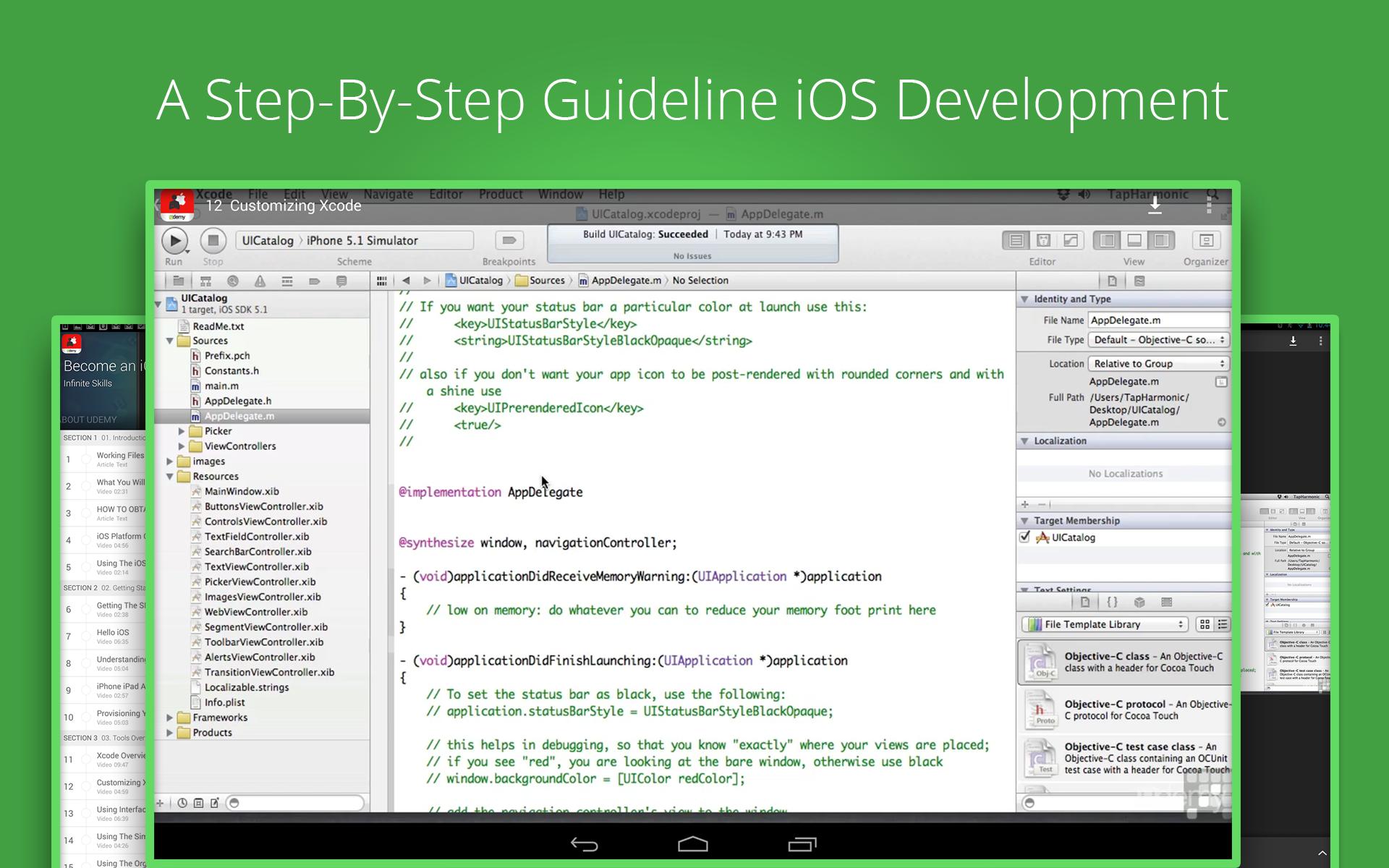Select the Version editor button
The image size is (1389, 868).
[x=1070, y=240]
